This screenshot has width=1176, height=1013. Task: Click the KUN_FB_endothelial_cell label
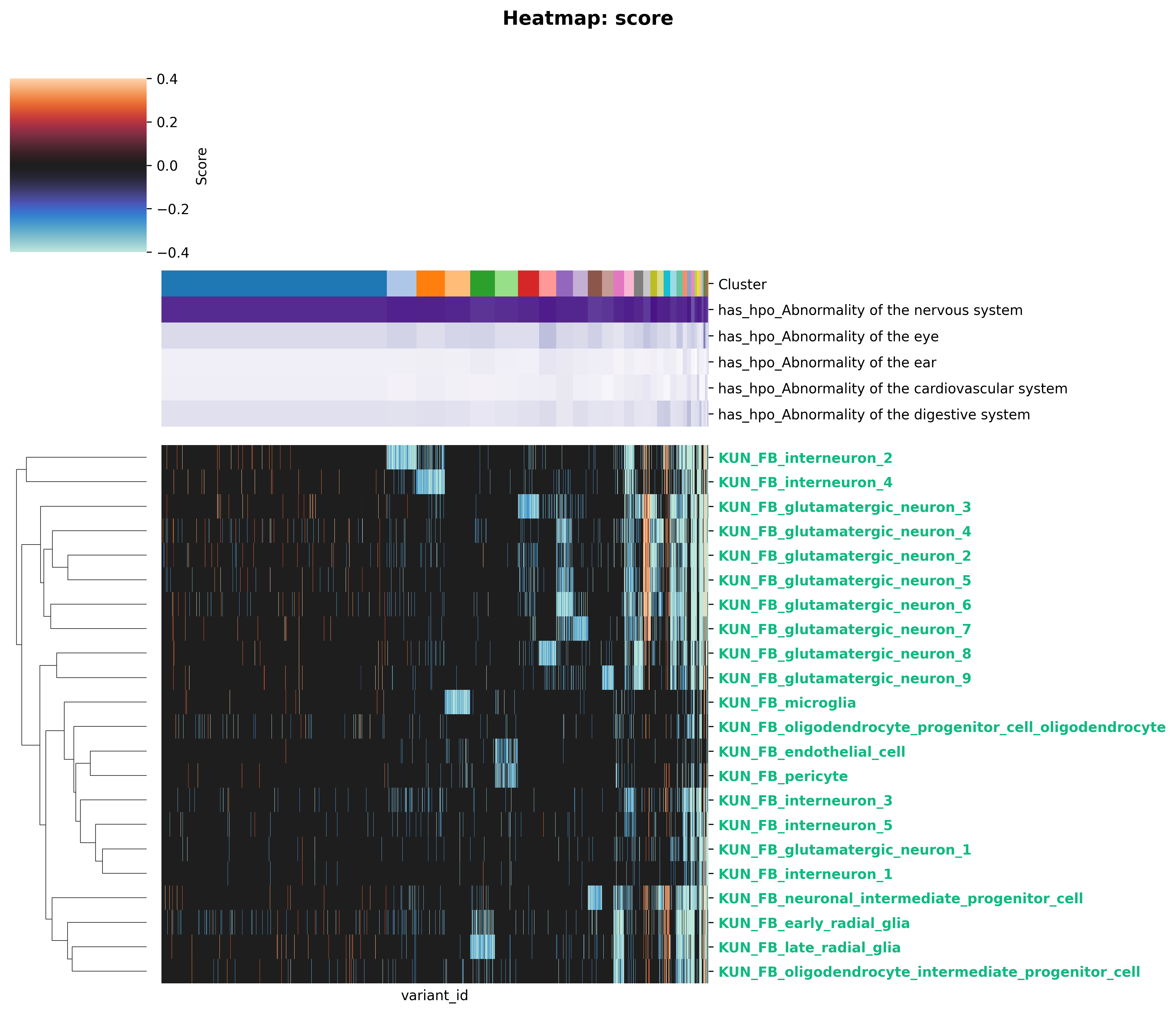[812, 751]
